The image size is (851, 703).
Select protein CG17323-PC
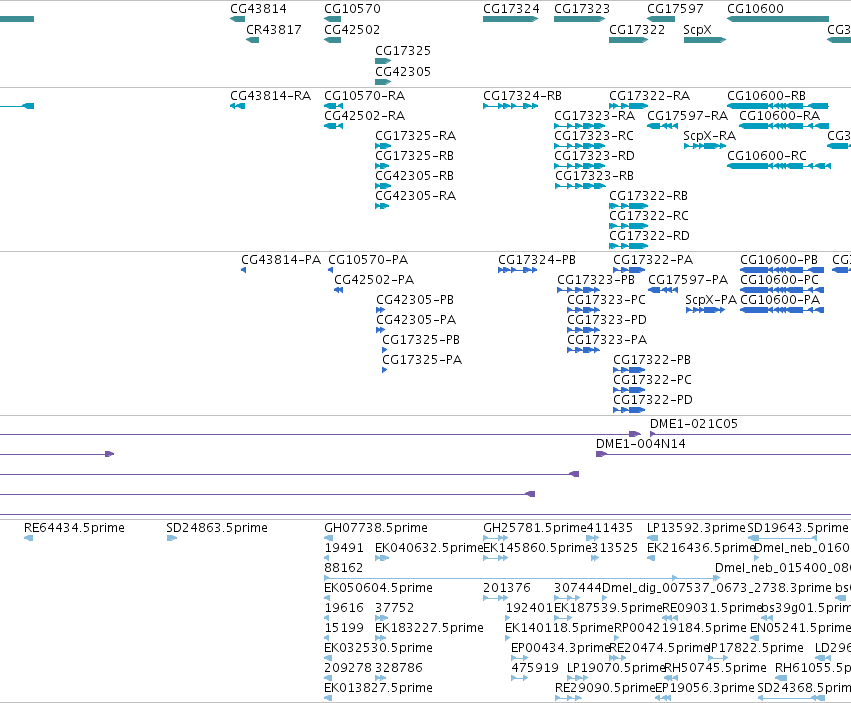pyautogui.click(x=606, y=300)
